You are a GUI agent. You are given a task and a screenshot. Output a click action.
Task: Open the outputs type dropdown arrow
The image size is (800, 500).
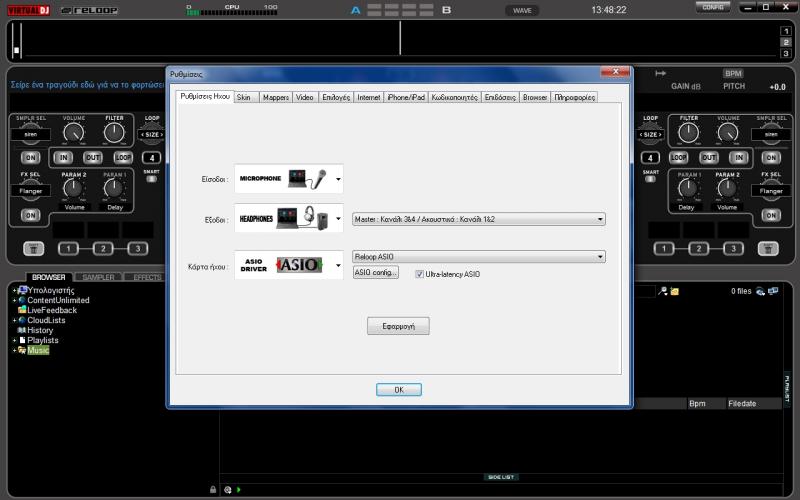[x=338, y=219]
